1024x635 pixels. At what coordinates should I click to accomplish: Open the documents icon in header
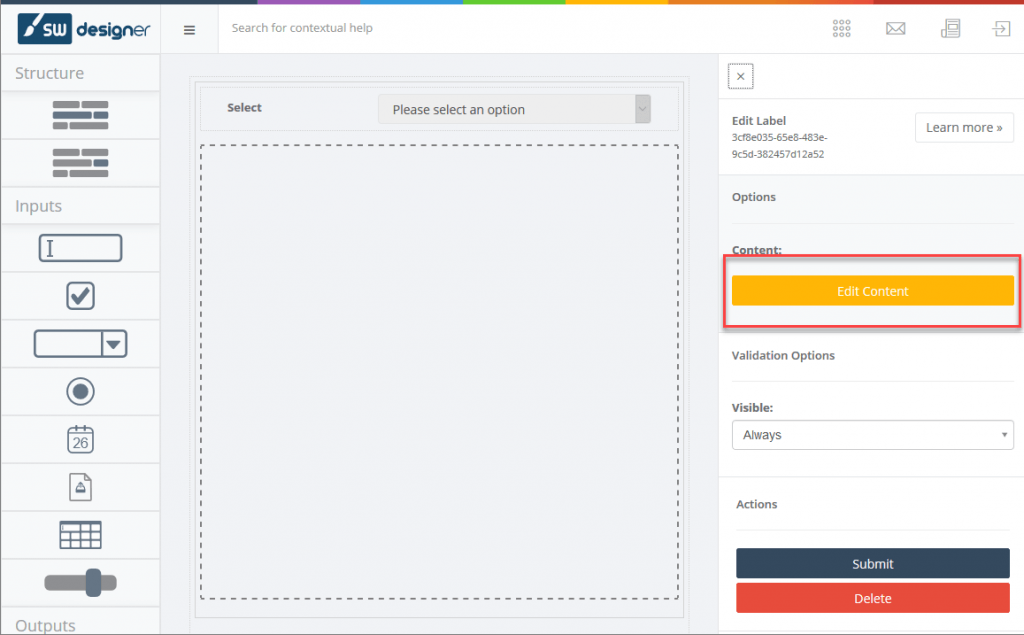(950, 29)
